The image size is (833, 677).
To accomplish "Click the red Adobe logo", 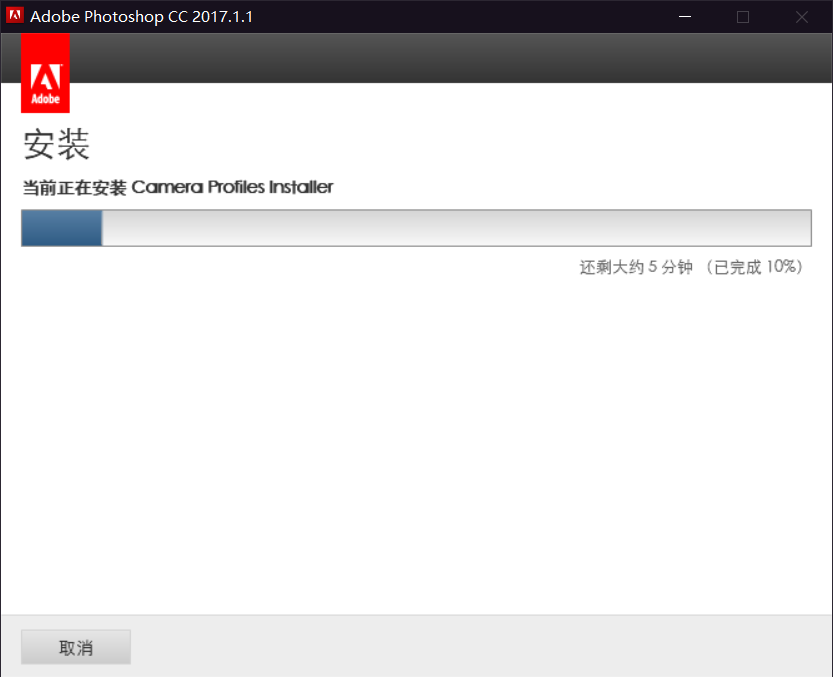I will 45,73.
